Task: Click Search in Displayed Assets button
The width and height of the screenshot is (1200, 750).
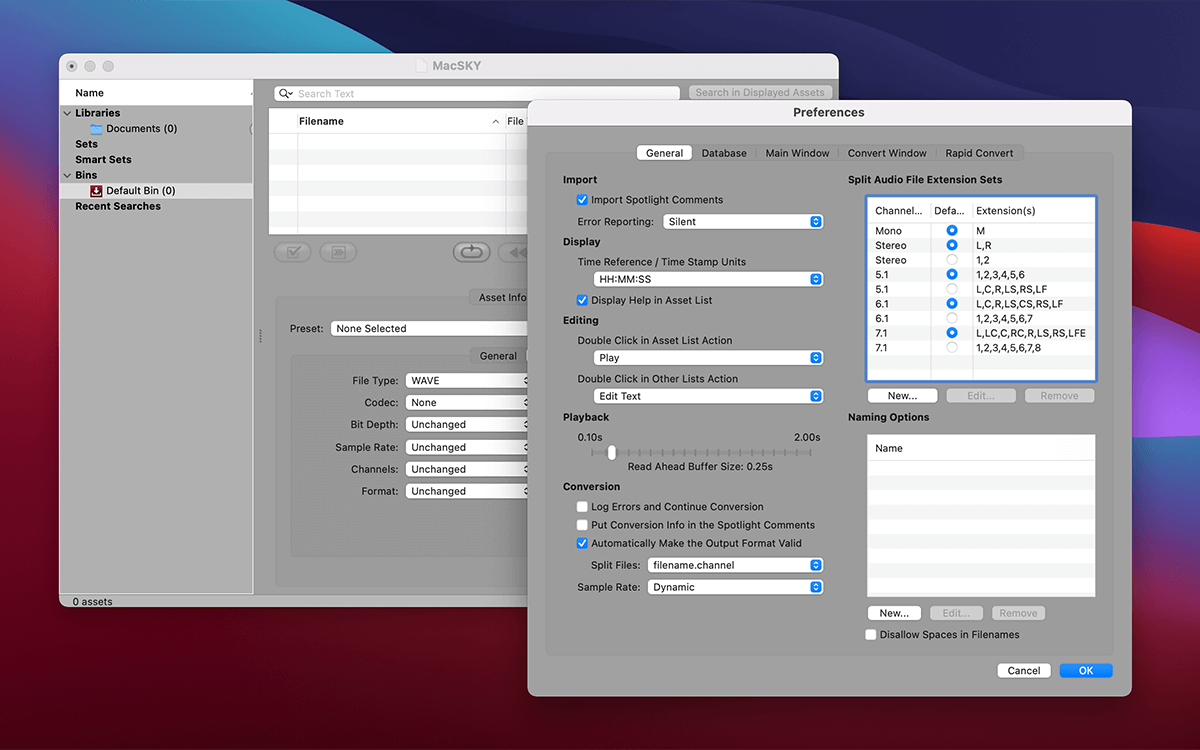Action: [x=760, y=93]
